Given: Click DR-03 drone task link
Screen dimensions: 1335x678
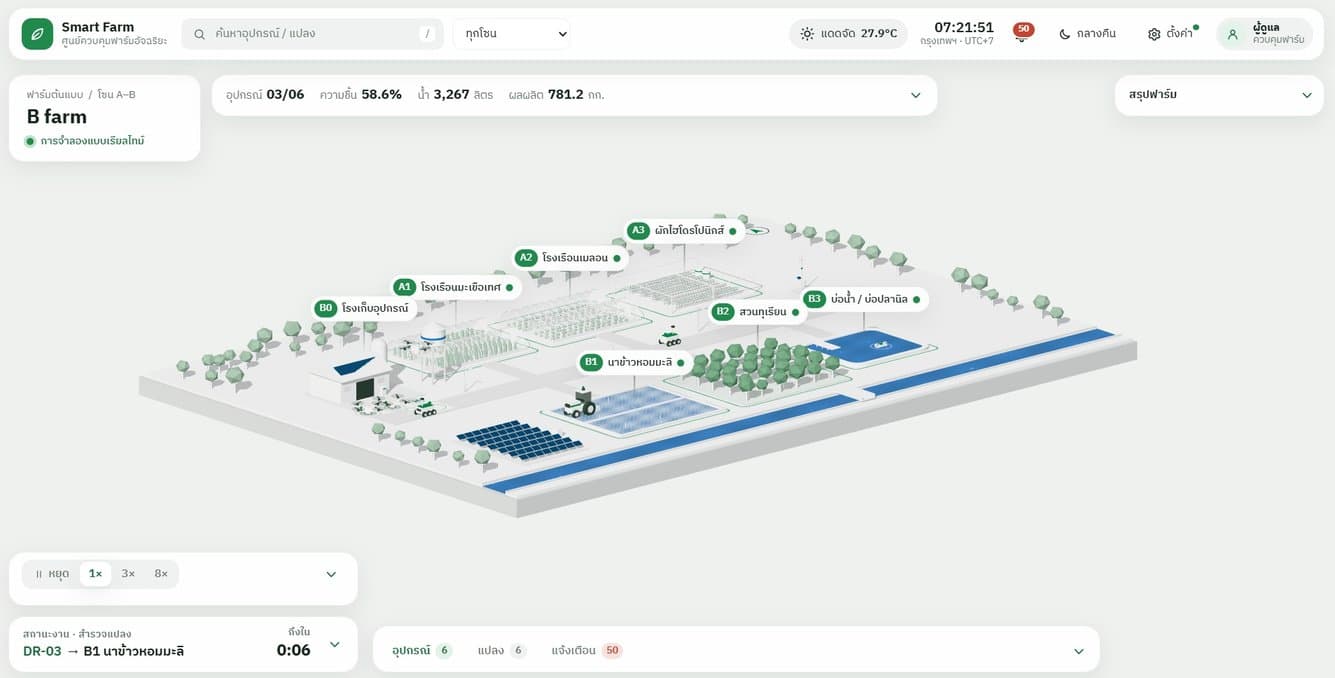Looking at the screenshot, I should pyautogui.click(x=42, y=651).
